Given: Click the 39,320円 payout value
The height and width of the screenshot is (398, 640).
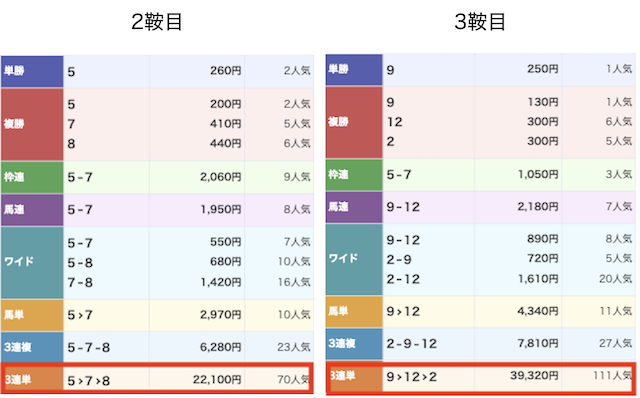Looking at the screenshot, I should [534, 375].
